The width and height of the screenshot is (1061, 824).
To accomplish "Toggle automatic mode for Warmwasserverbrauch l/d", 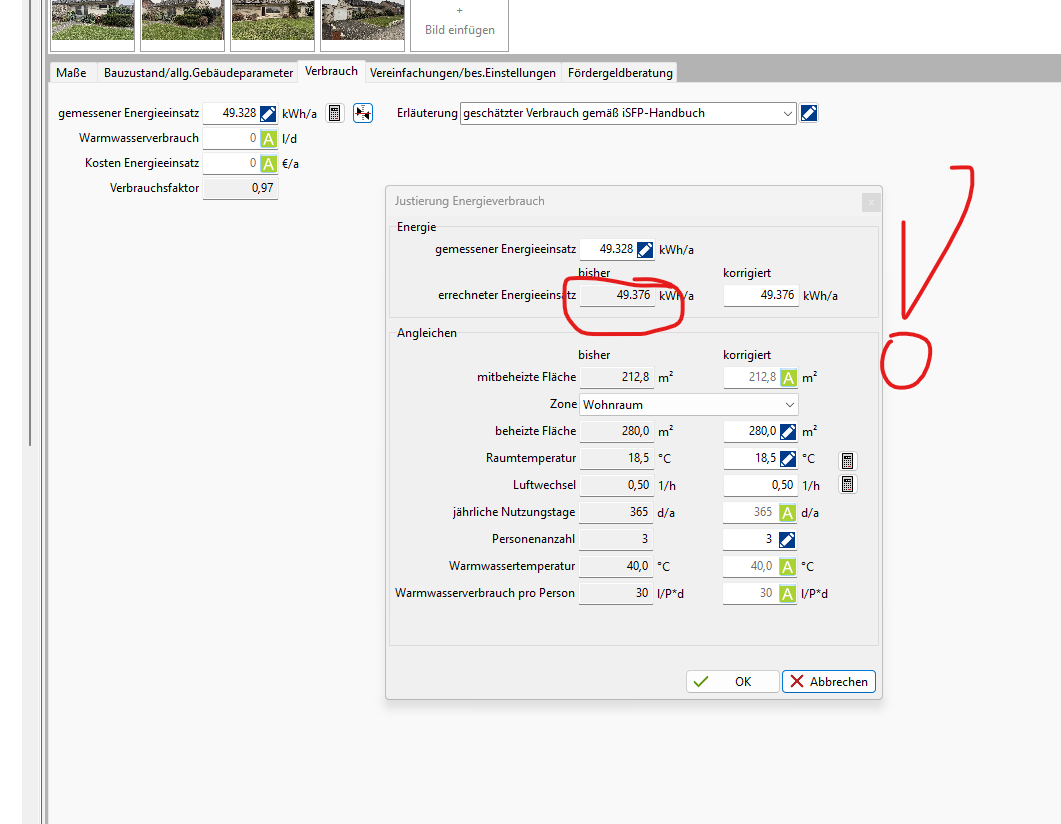I will (x=268, y=139).
